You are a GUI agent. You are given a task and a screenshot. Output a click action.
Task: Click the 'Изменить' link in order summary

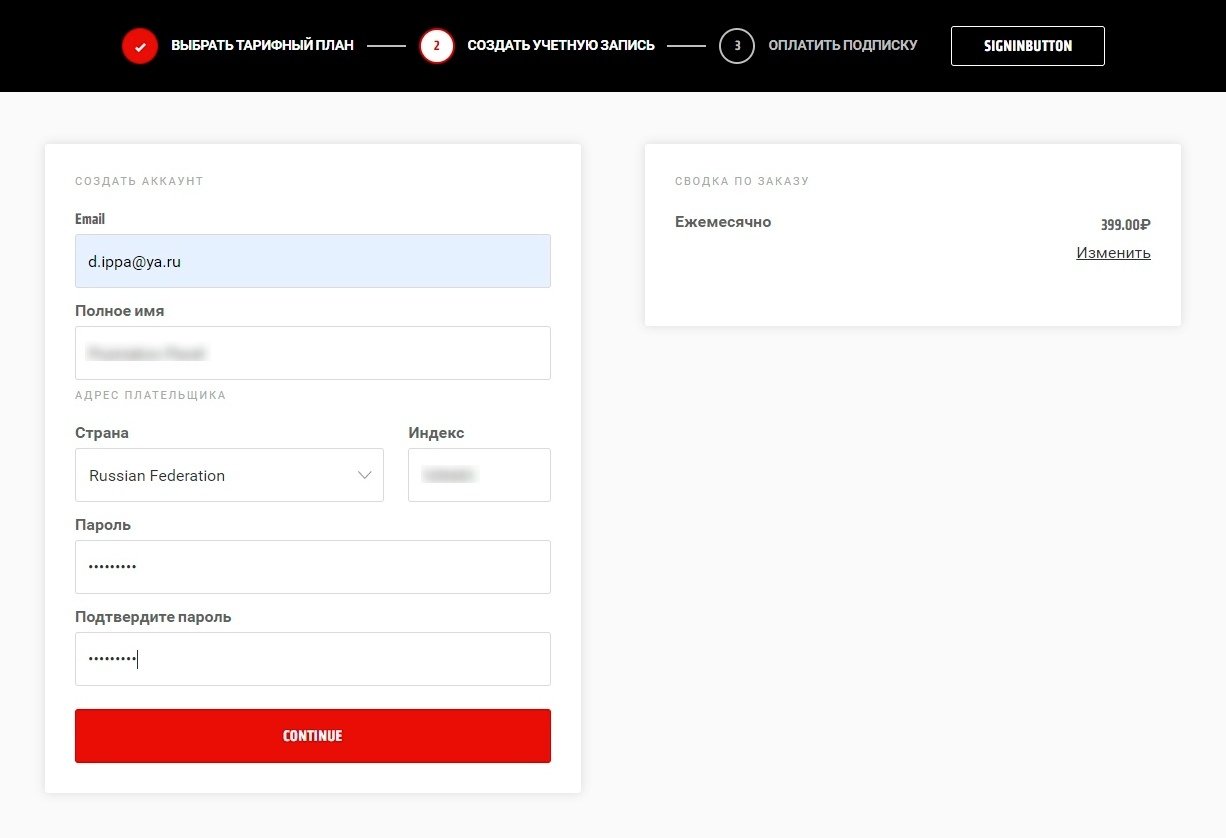pyautogui.click(x=1113, y=253)
